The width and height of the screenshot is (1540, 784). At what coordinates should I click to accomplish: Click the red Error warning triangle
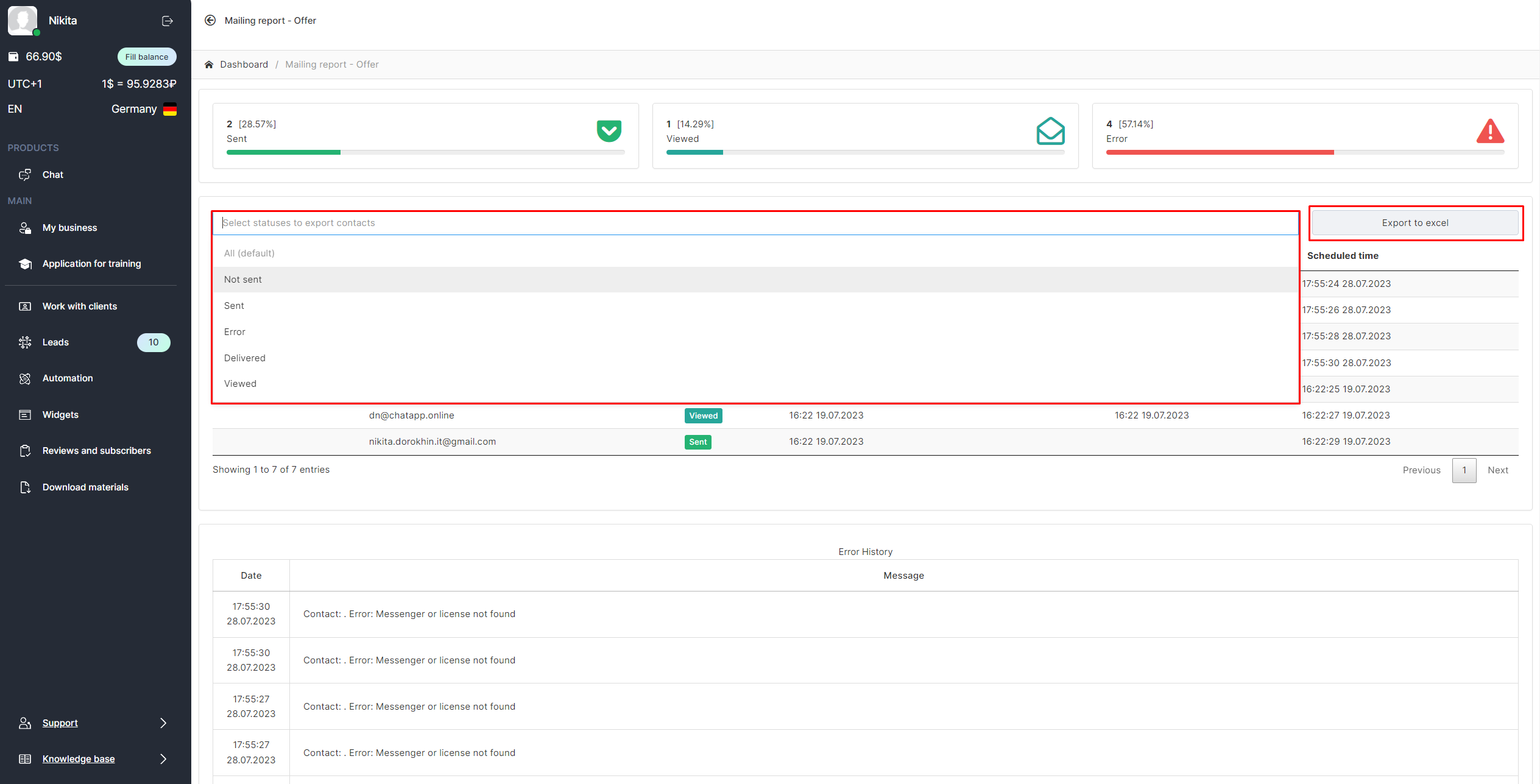[x=1490, y=132]
